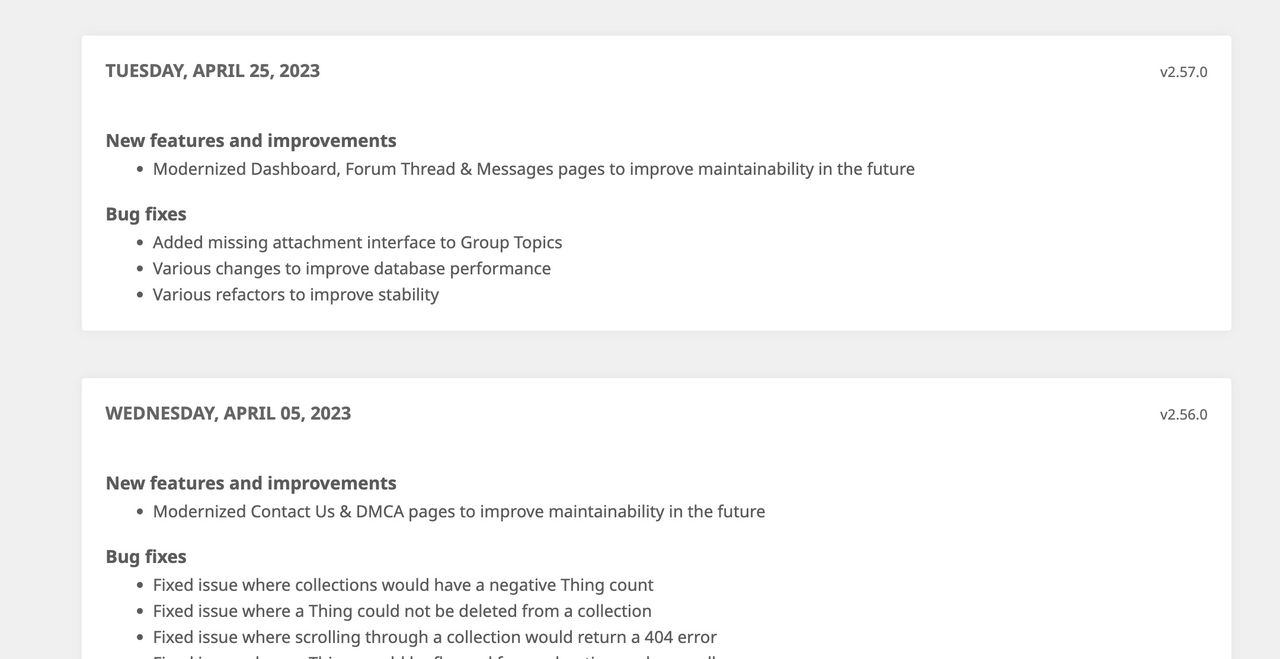Click 'Various refactors to improve stability' line

295,295
